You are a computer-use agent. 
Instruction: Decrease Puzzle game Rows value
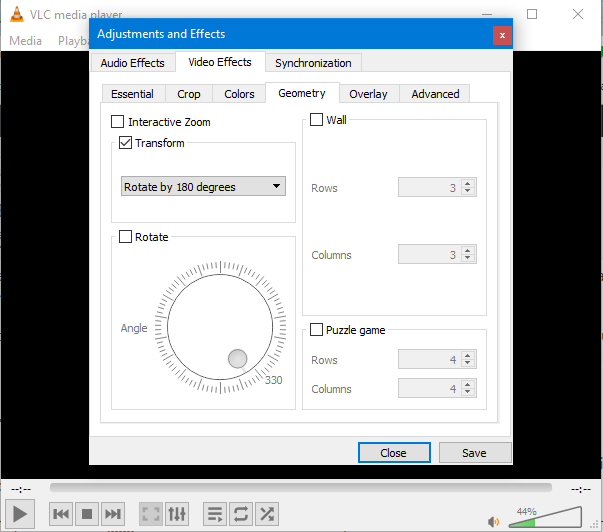coord(468,363)
